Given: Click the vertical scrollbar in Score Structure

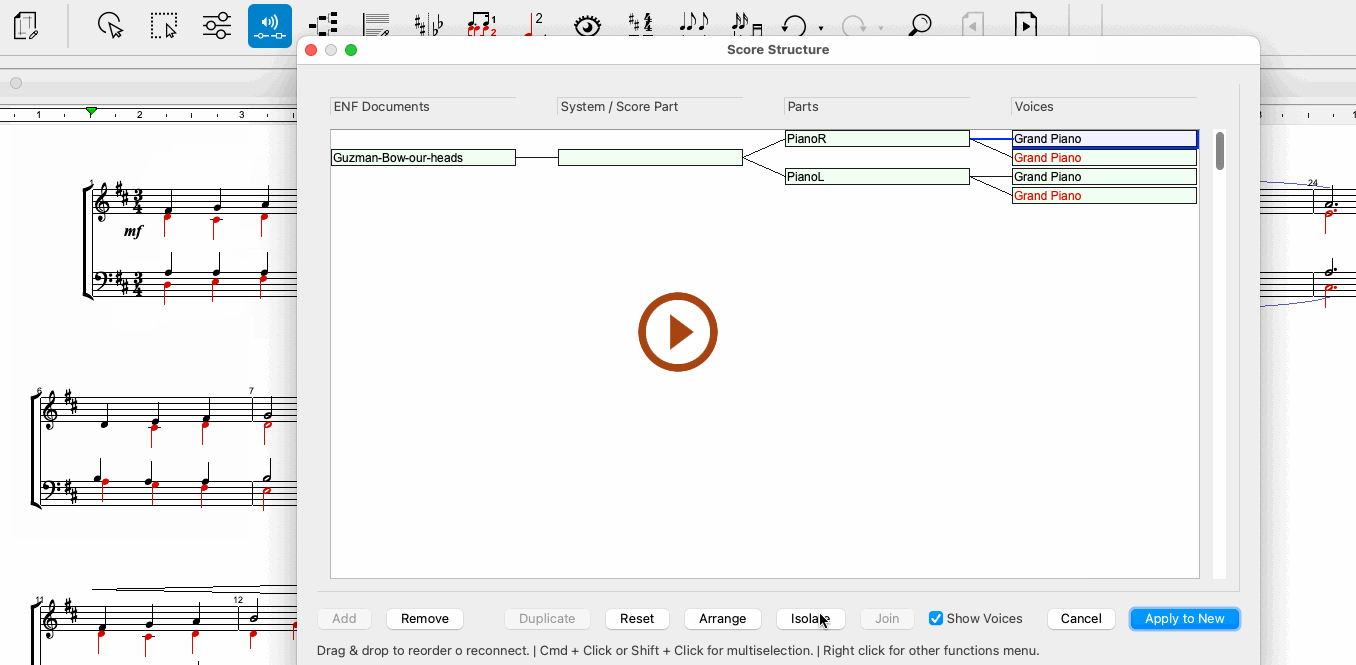Looking at the screenshot, I should [1220, 151].
